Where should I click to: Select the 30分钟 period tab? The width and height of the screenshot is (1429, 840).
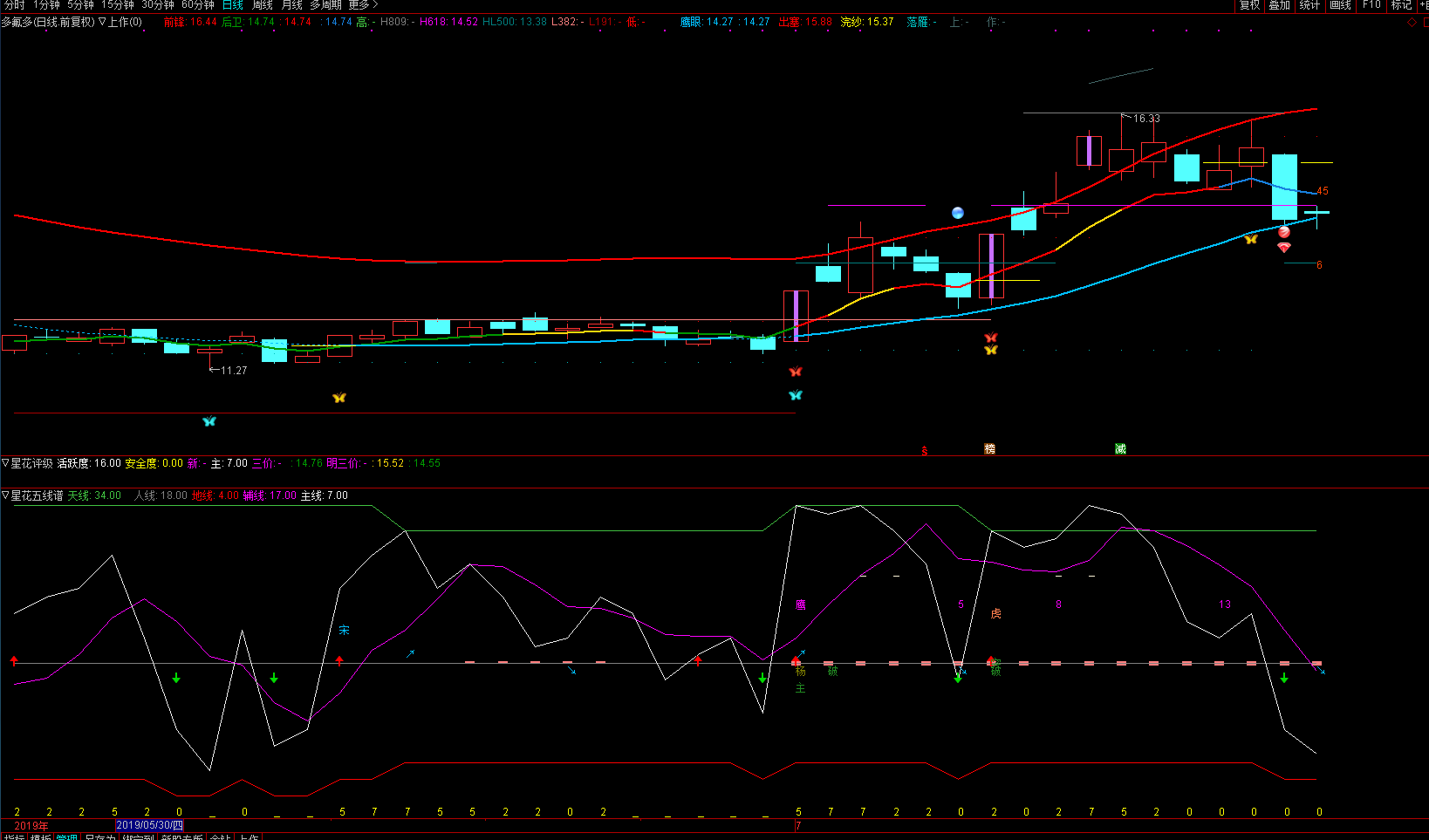click(x=158, y=5)
